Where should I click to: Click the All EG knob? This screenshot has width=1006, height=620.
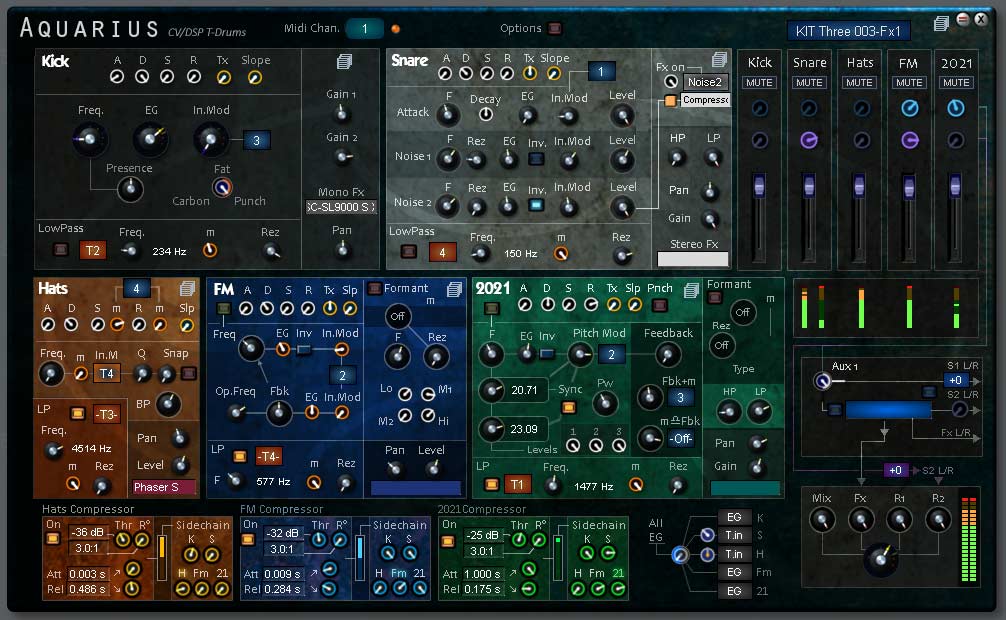pos(680,555)
